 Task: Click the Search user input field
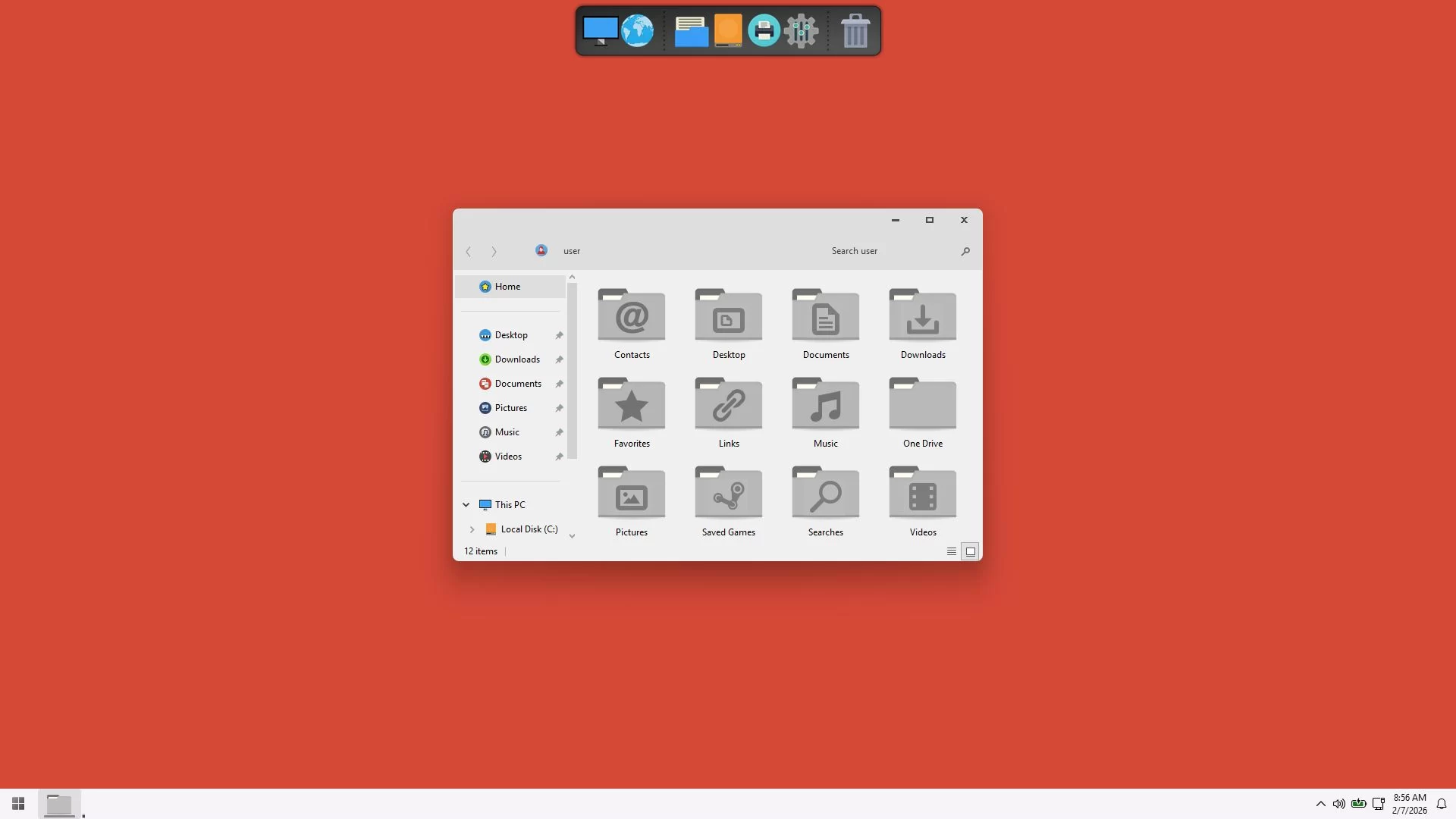click(887, 251)
